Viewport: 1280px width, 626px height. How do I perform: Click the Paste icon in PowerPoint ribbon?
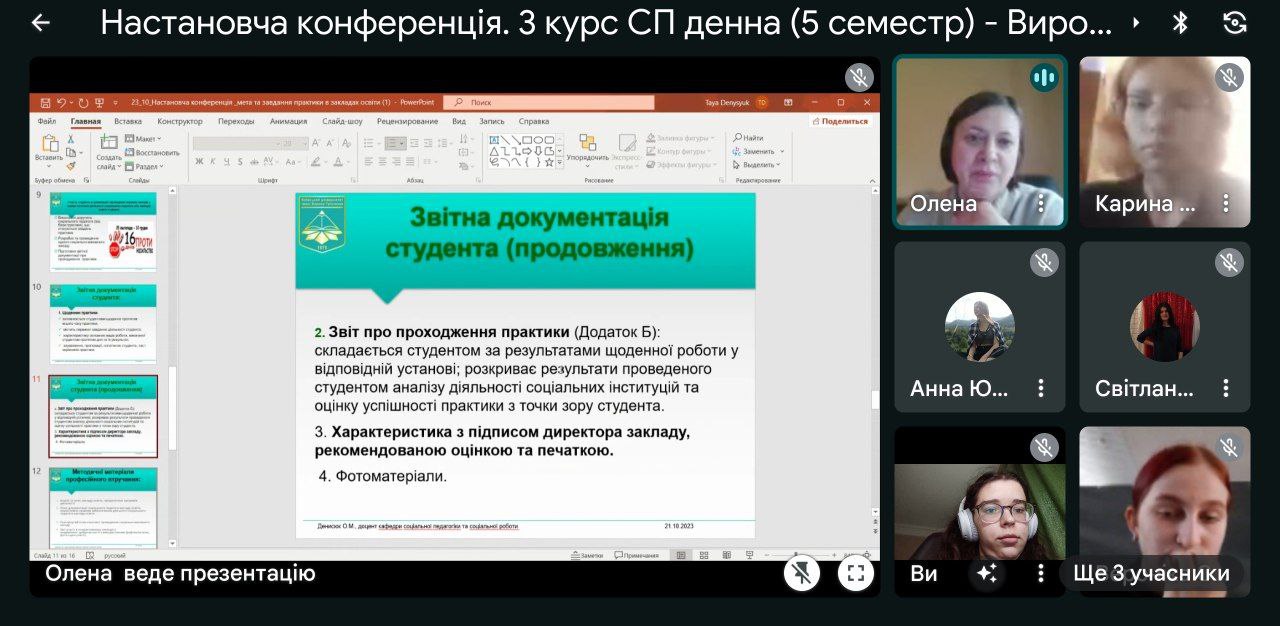click(x=49, y=146)
